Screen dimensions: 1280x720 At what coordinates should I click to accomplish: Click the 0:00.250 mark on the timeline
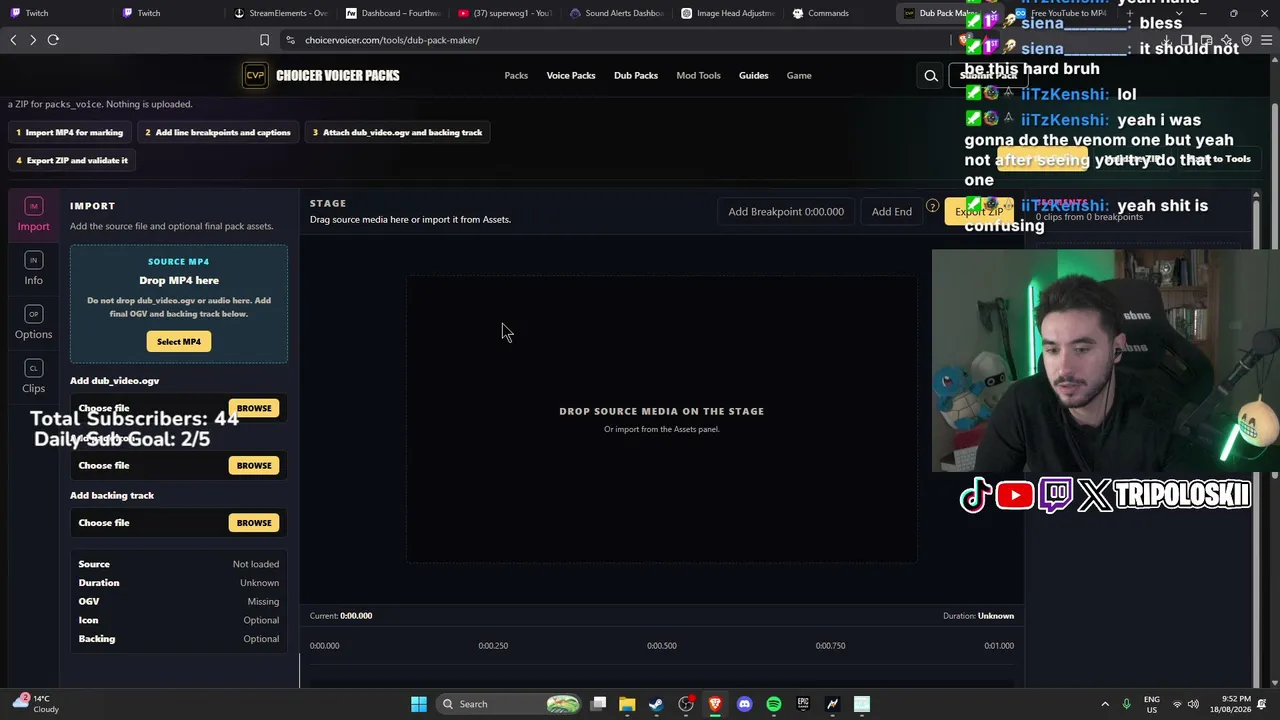pos(493,646)
